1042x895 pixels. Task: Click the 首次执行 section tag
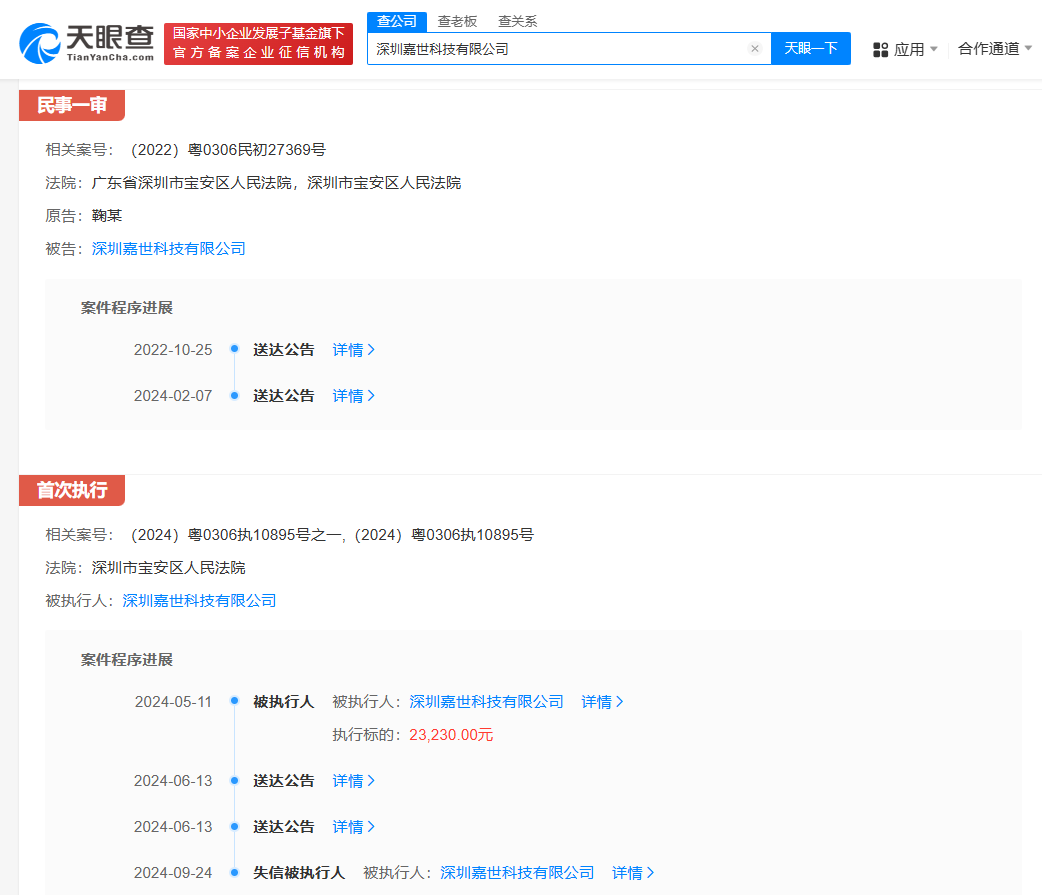click(x=72, y=490)
